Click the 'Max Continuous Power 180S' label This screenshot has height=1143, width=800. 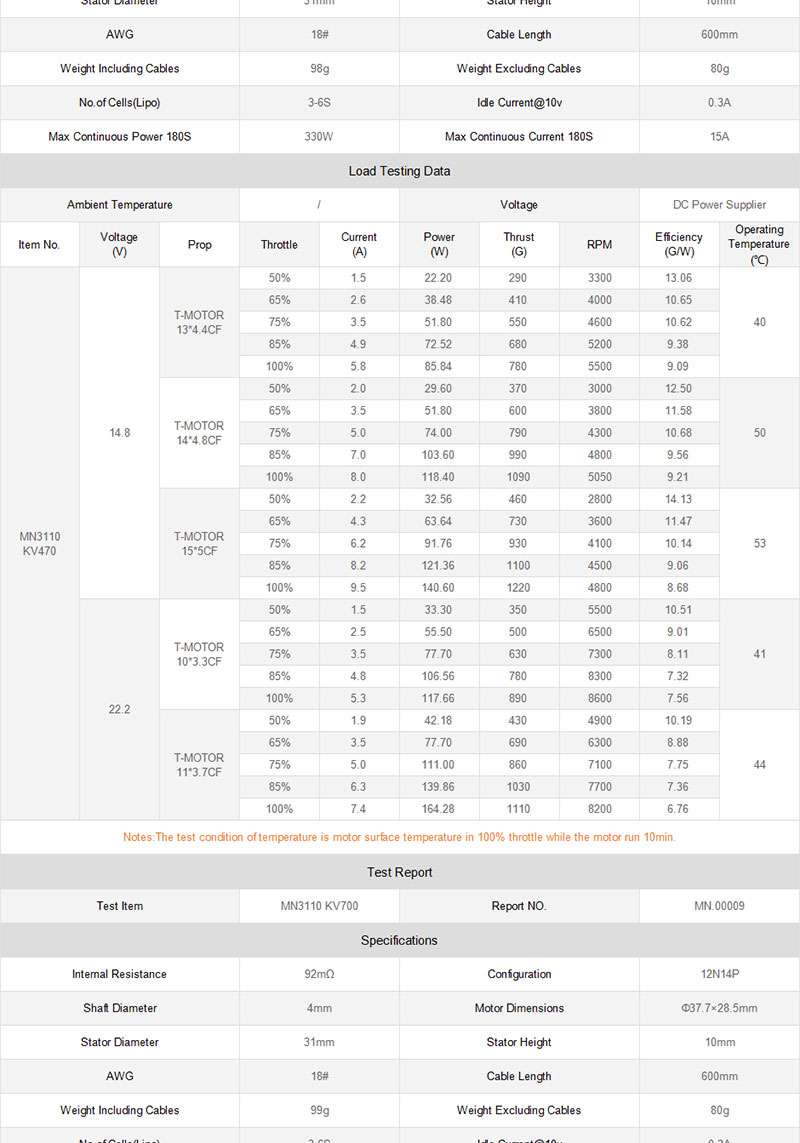click(120, 137)
